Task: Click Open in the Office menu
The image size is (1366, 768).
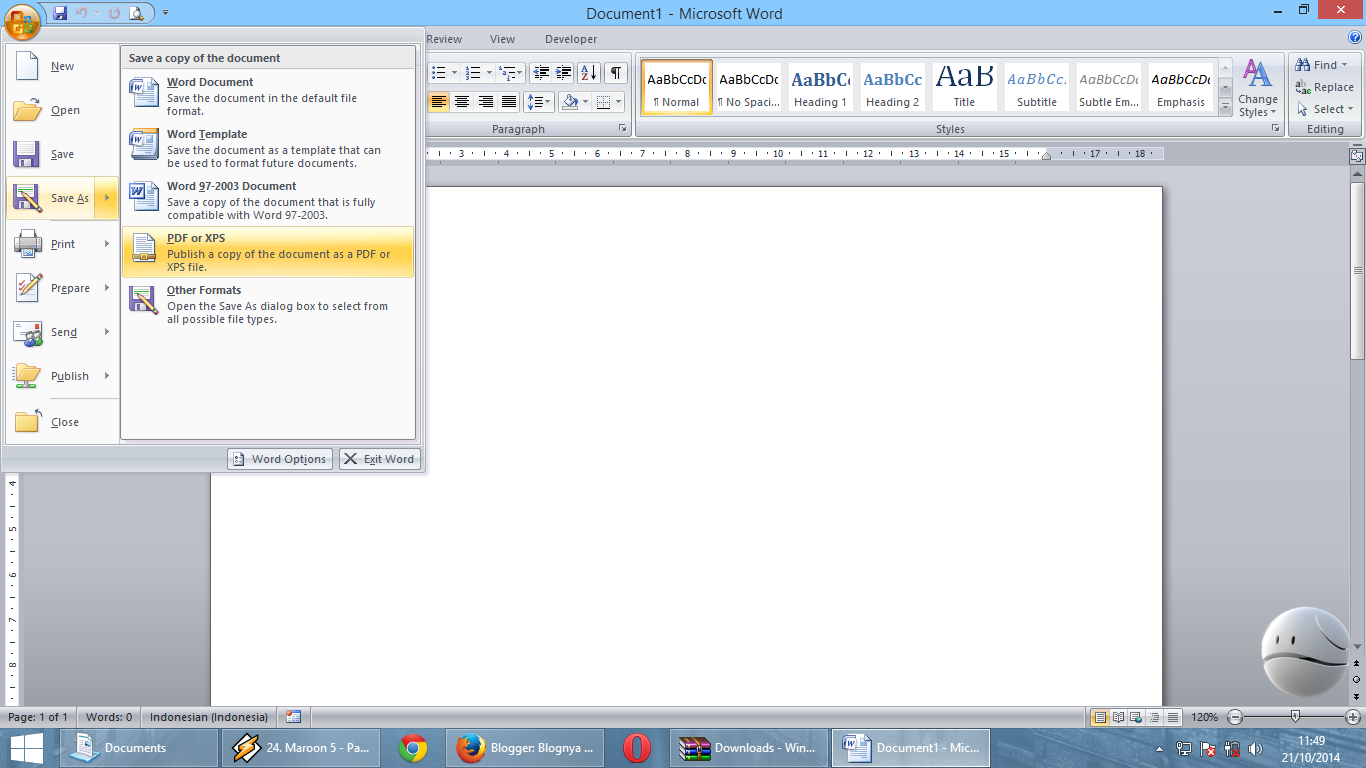Action: [x=62, y=110]
